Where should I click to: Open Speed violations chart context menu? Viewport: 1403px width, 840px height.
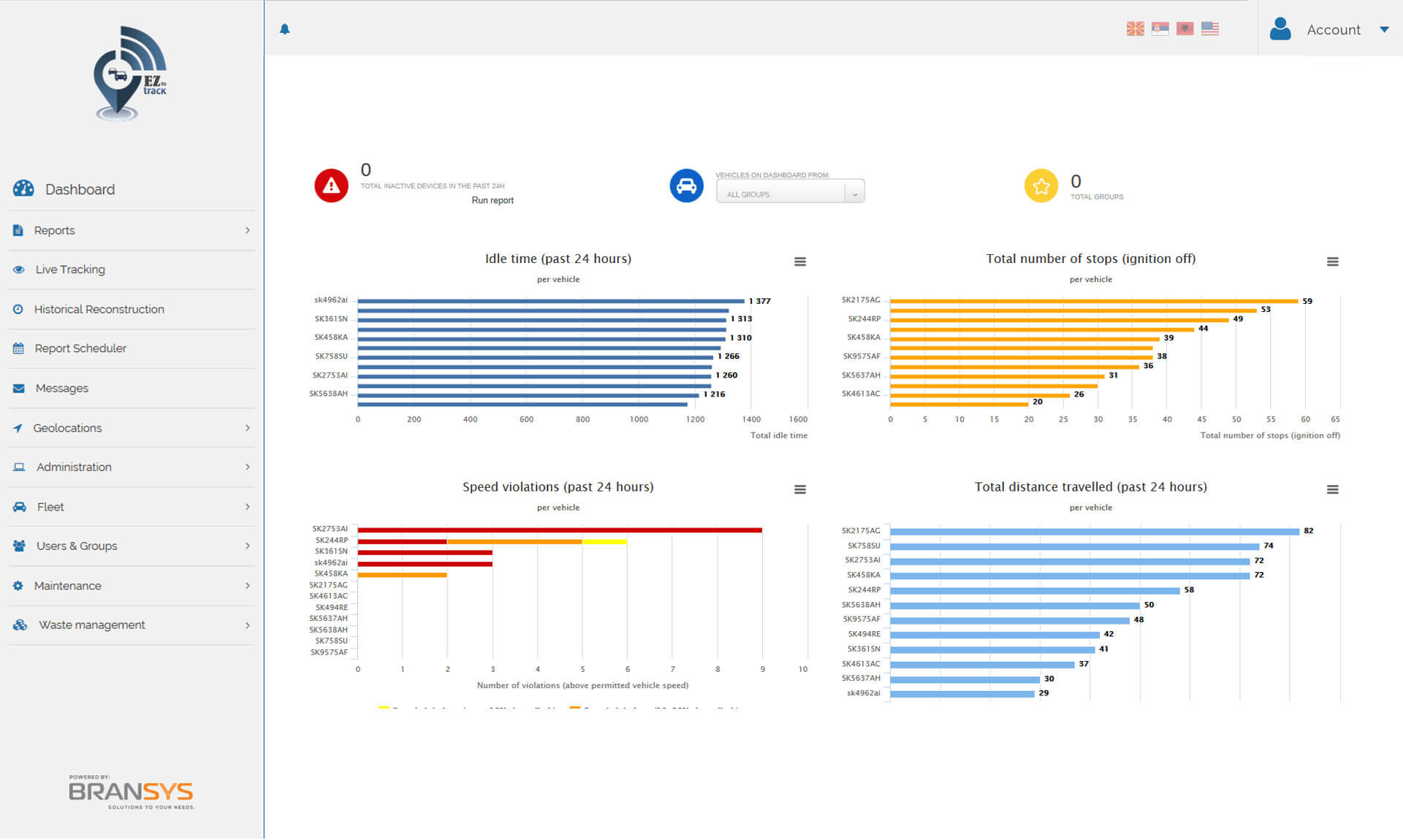(800, 489)
